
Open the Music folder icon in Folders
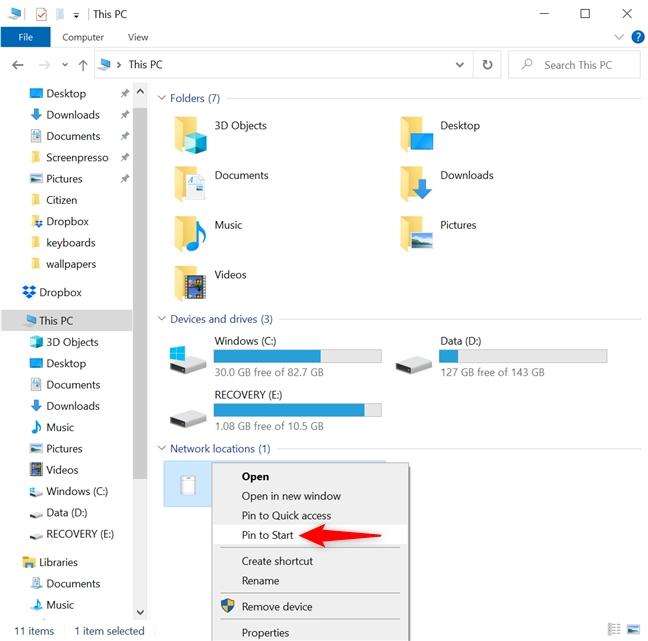(190, 234)
